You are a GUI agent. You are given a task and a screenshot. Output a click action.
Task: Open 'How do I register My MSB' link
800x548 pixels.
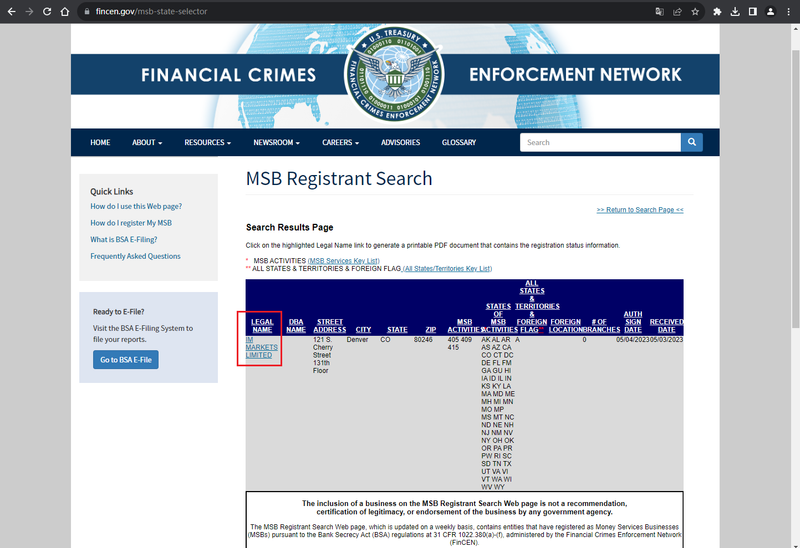(131, 223)
